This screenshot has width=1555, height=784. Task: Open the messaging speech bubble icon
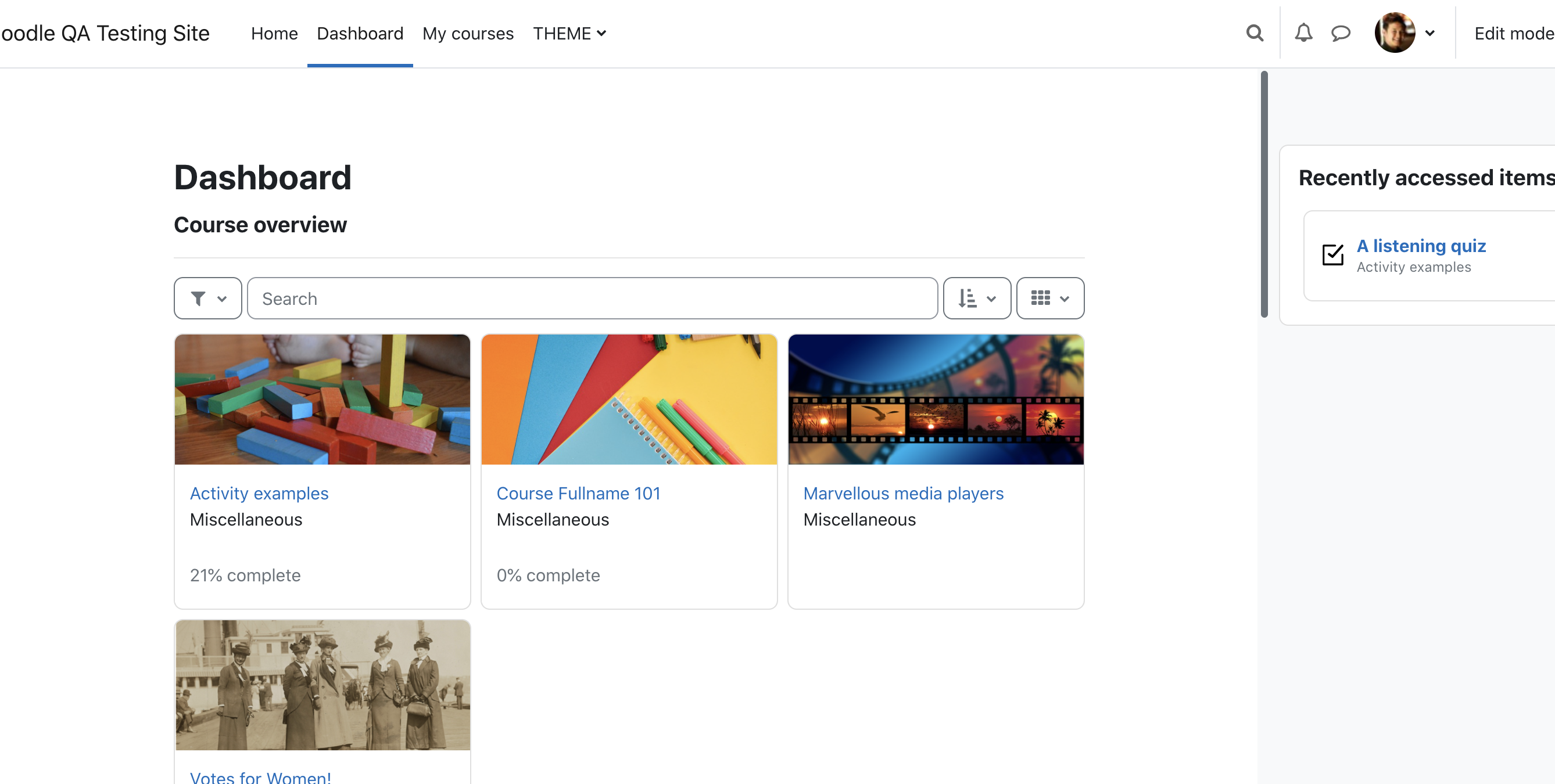pyautogui.click(x=1340, y=33)
